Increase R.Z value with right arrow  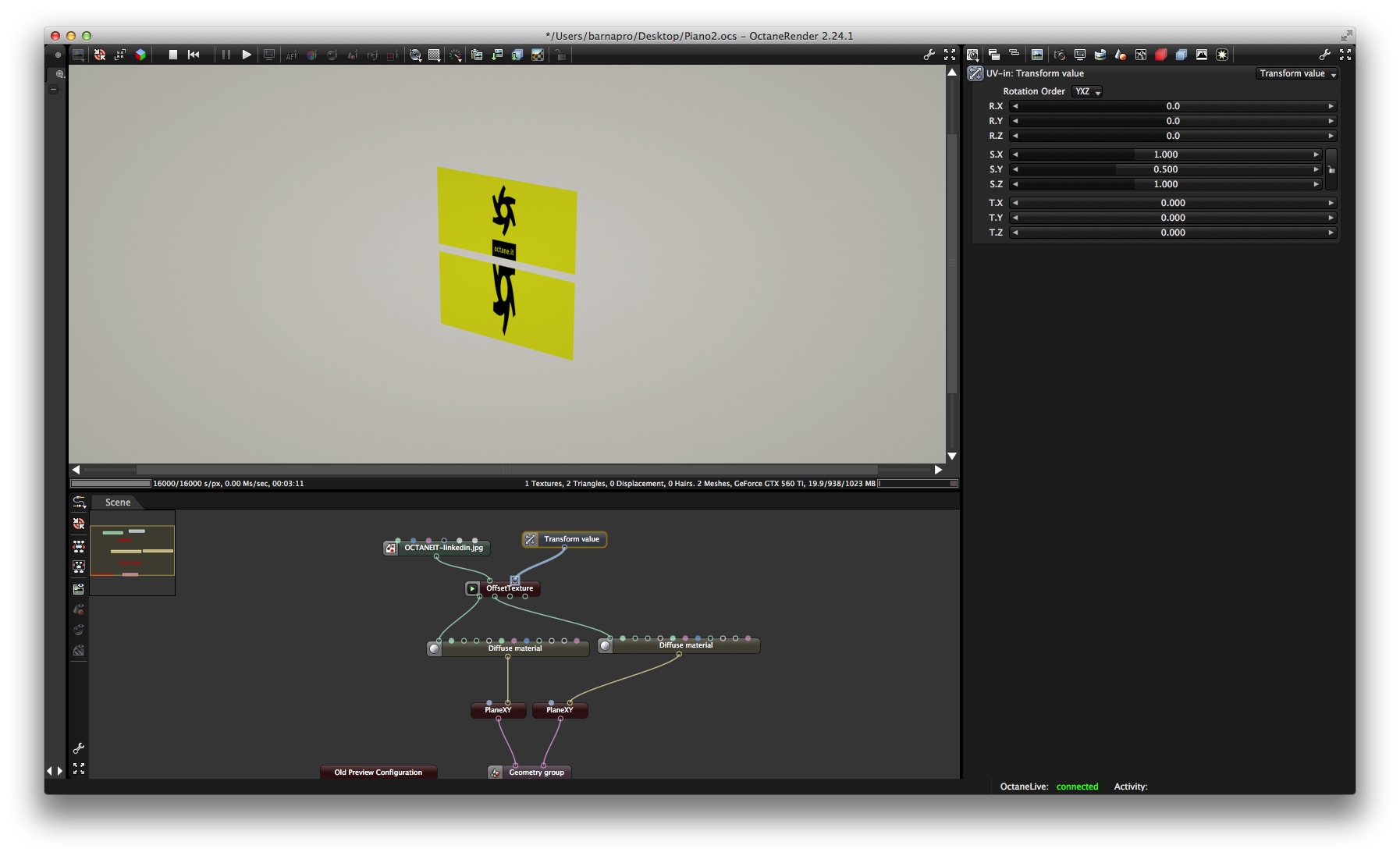1331,136
